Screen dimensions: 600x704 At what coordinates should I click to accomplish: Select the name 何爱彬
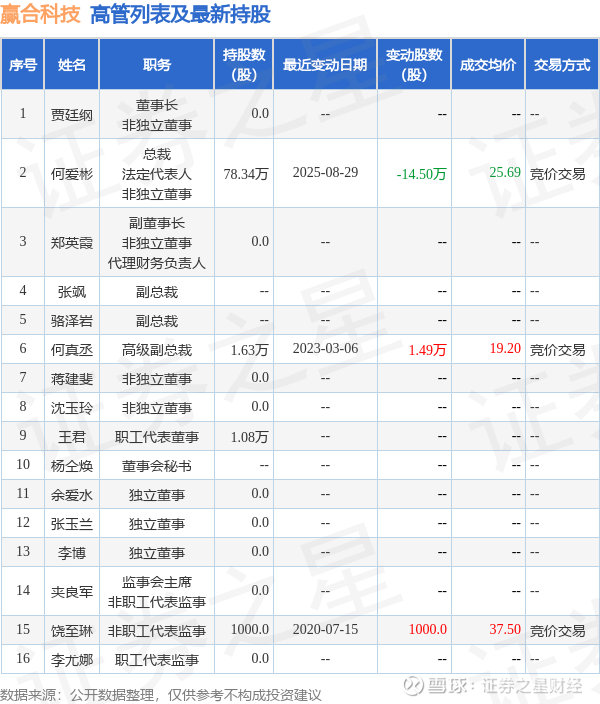tap(71, 174)
